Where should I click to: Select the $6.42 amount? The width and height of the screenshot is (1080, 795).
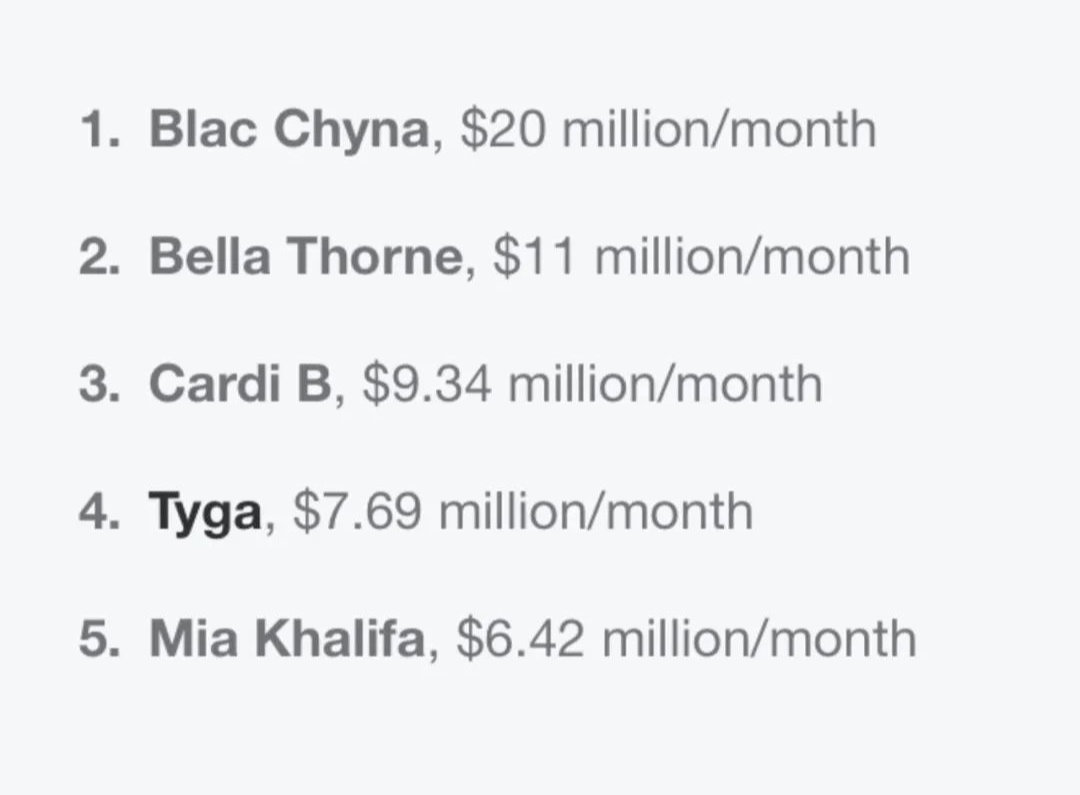click(x=520, y=640)
